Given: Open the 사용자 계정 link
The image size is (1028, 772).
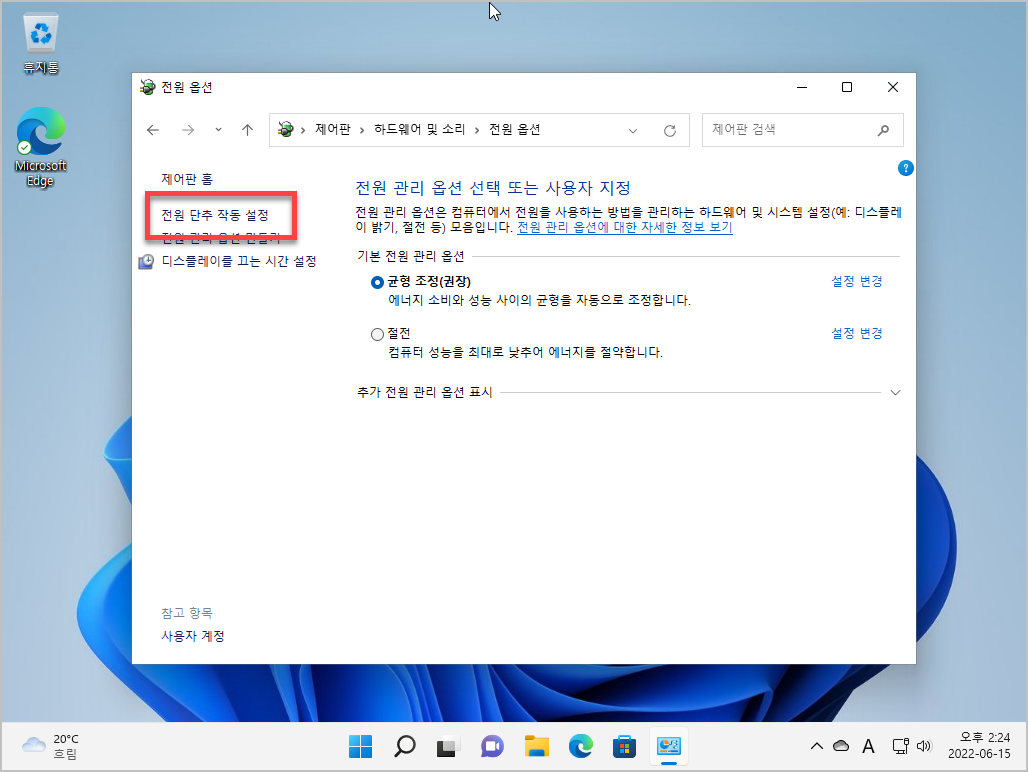Looking at the screenshot, I should (191, 636).
